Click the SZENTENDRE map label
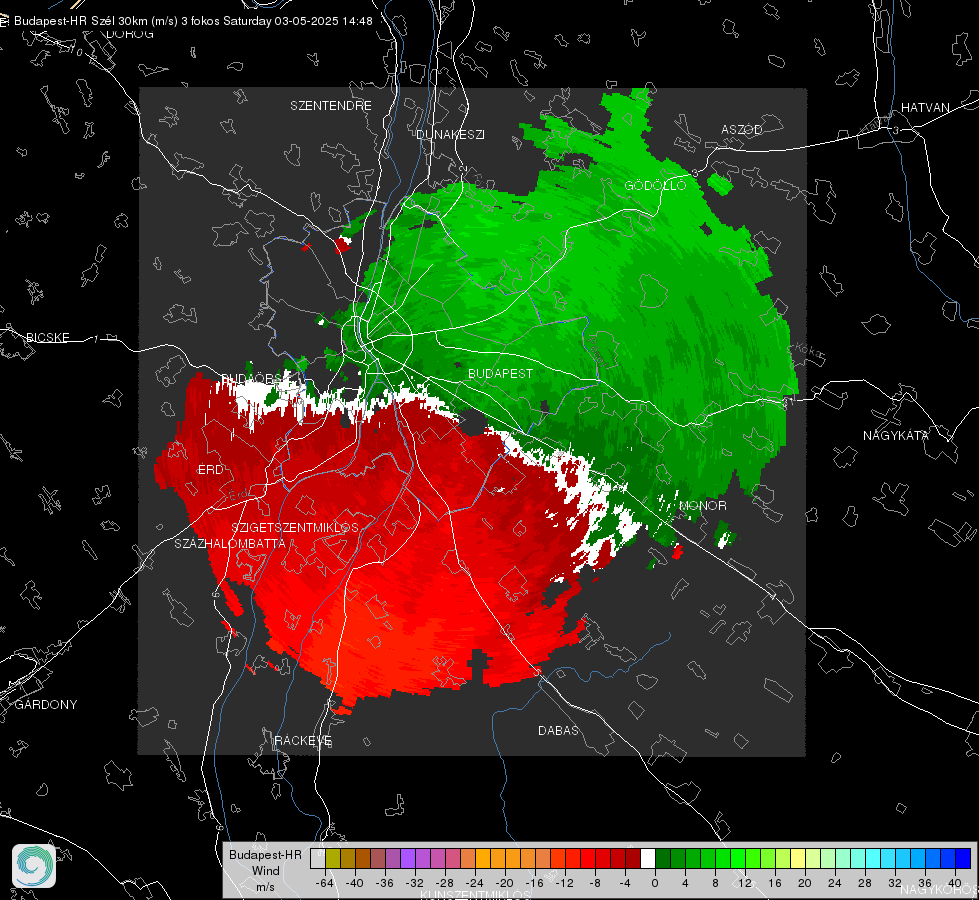This screenshot has height=900, width=979. [331, 106]
